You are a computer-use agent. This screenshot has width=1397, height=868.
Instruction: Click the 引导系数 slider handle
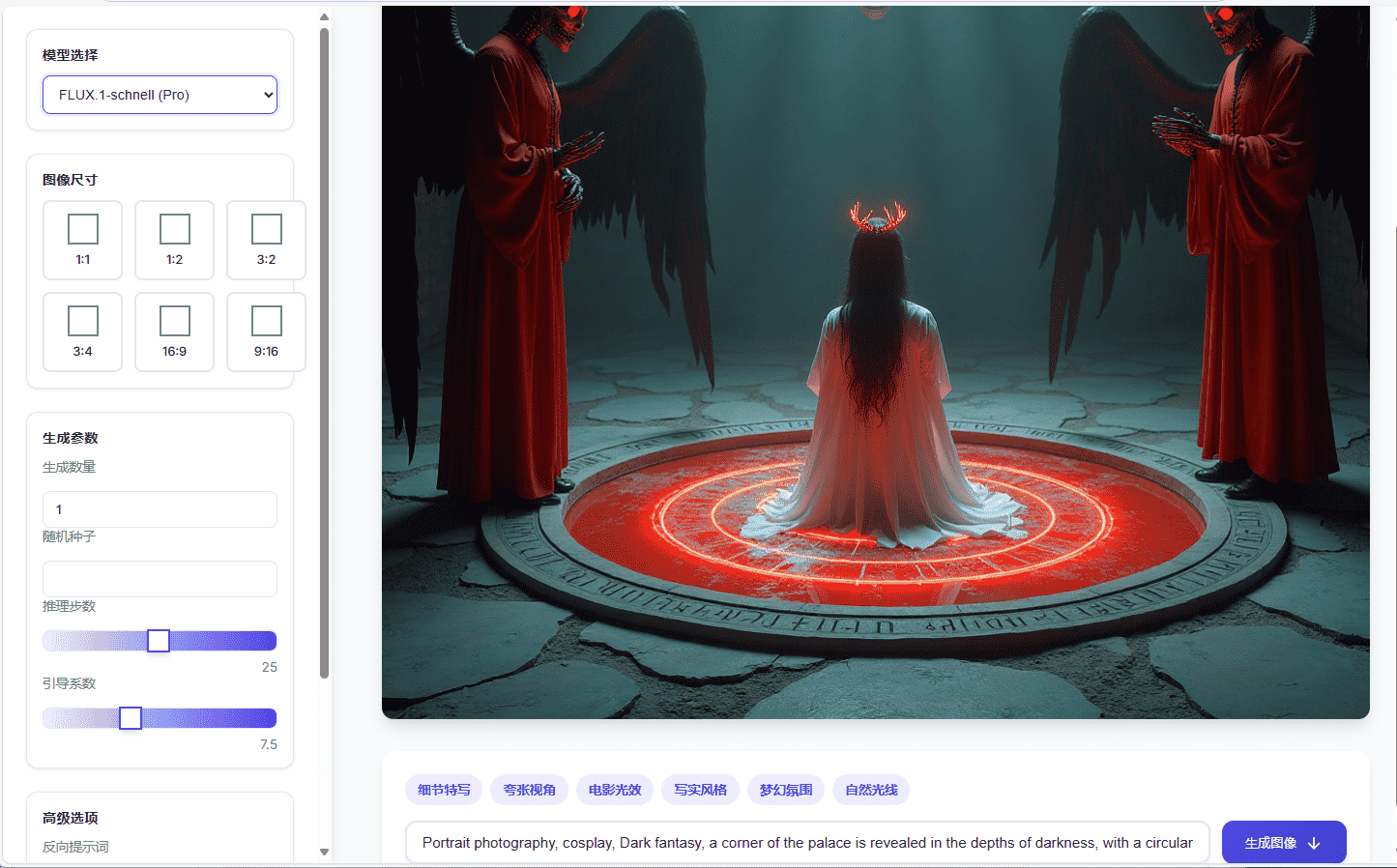pyautogui.click(x=131, y=718)
